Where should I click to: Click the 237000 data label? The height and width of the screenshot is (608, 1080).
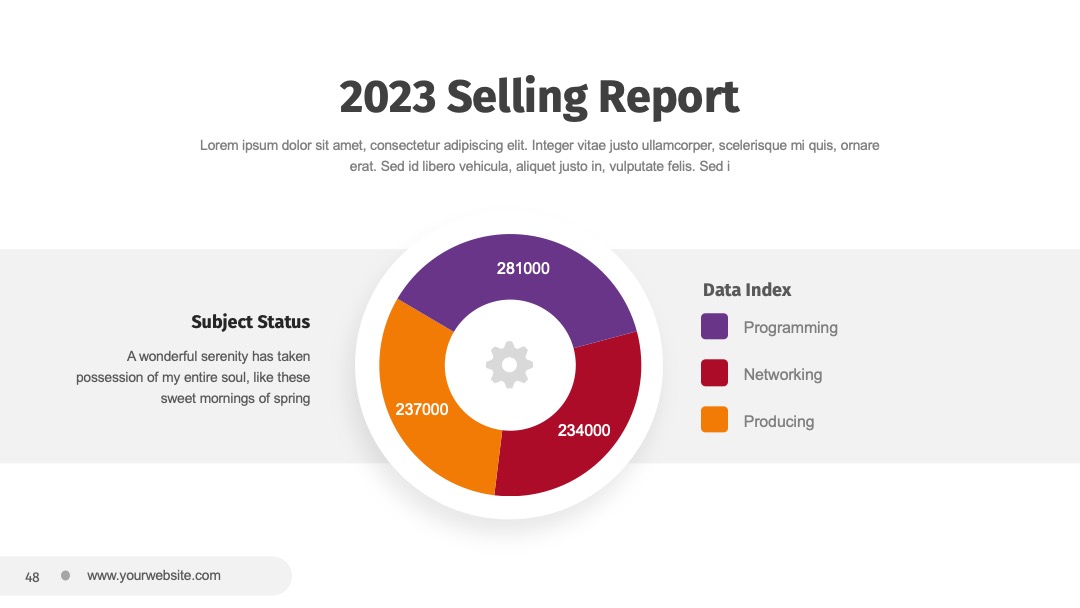tap(422, 410)
